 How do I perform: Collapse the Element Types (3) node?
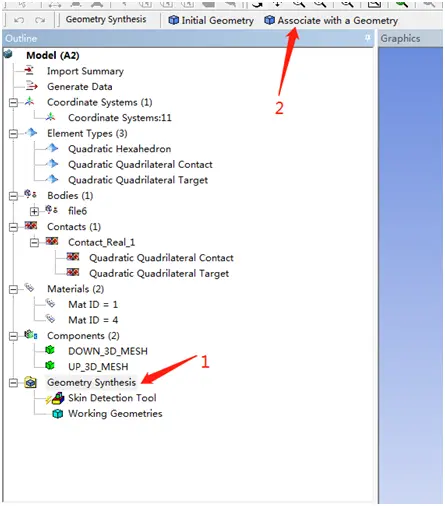[13, 134]
